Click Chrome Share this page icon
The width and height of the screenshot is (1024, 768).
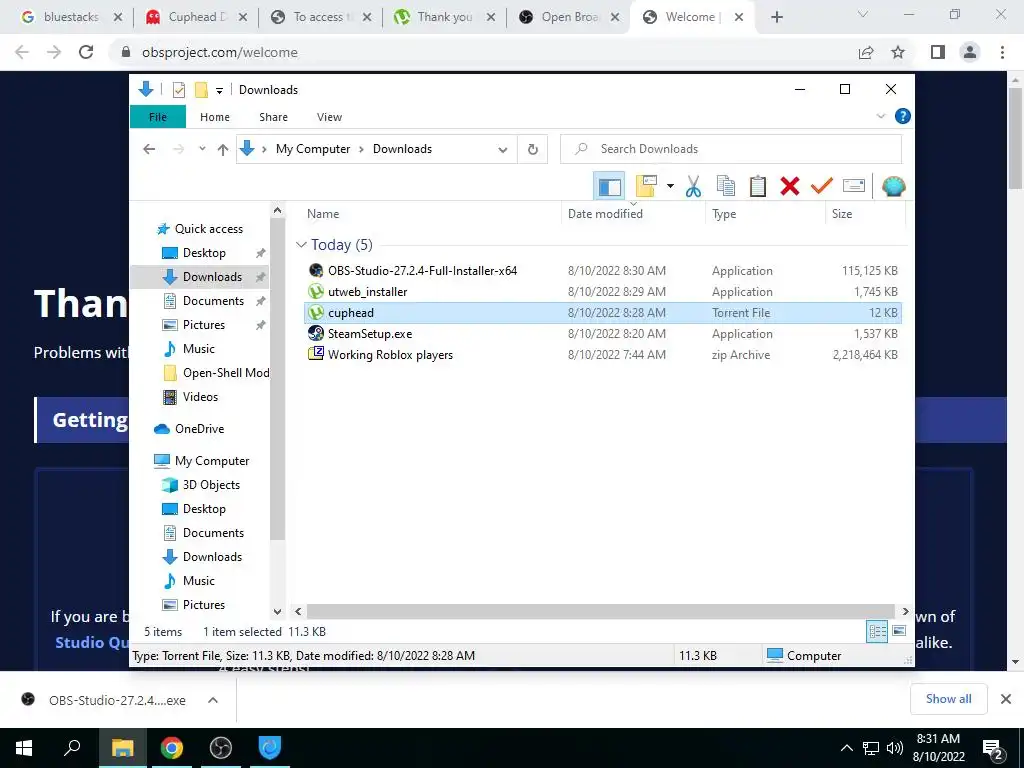[x=866, y=52]
